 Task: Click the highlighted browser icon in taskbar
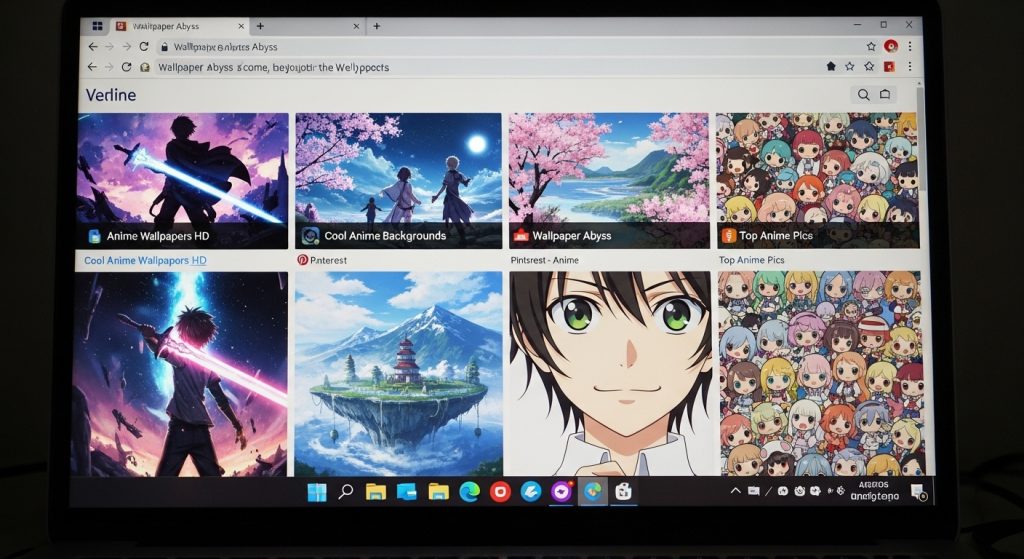click(593, 492)
